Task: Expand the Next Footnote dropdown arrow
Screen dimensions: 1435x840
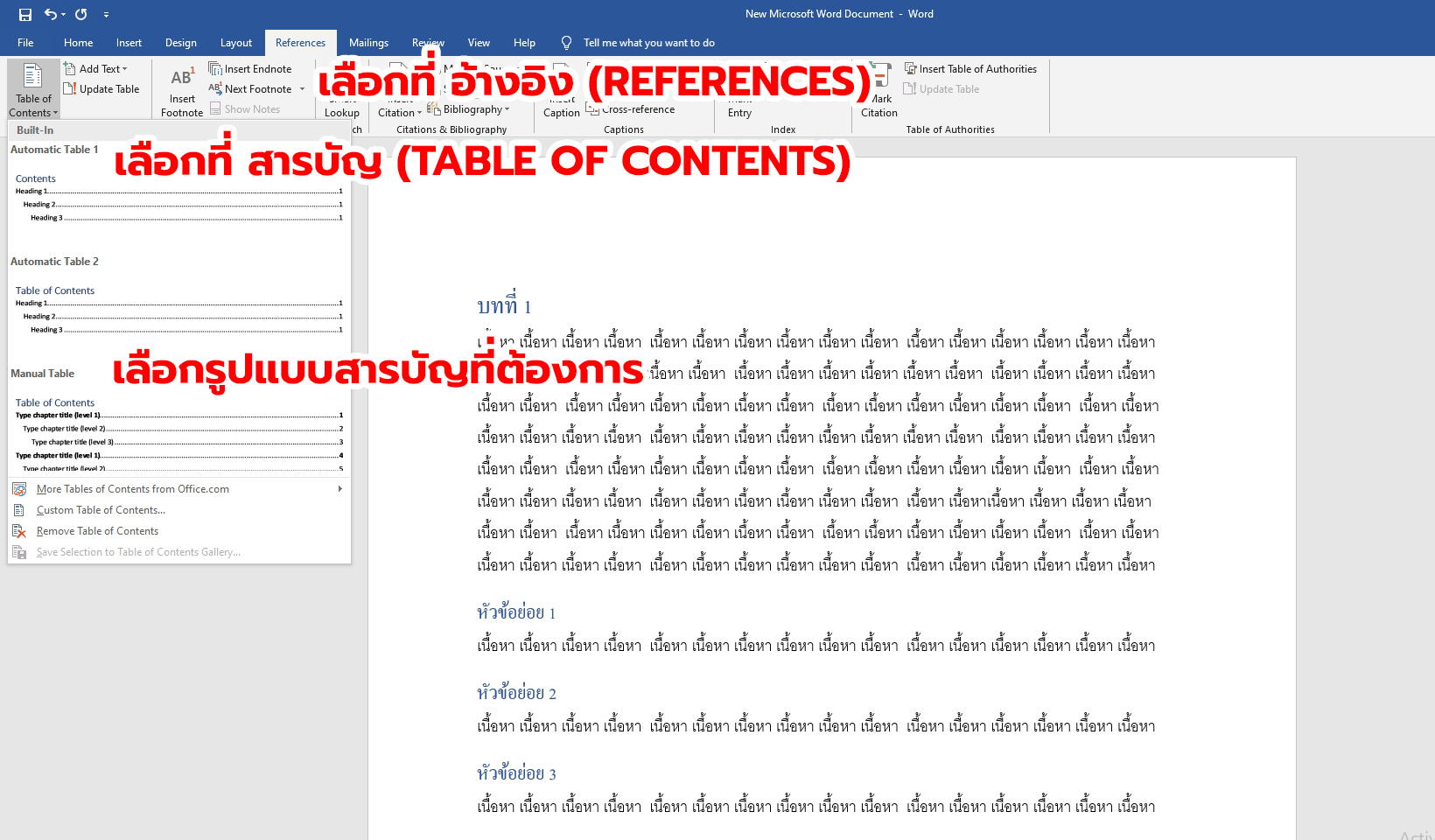Action: 303,88
